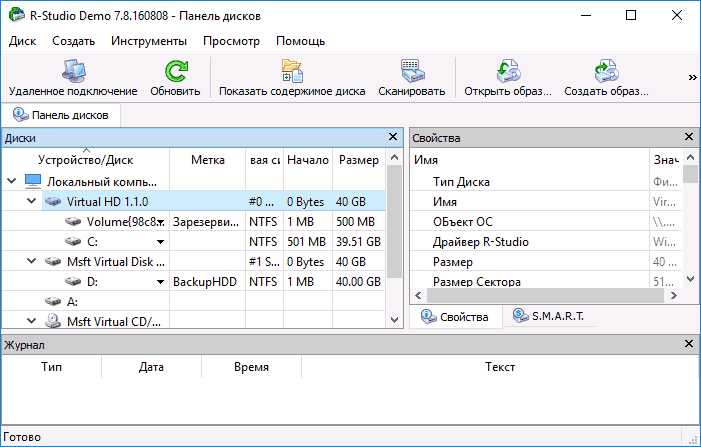Image resolution: width=701 pixels, height=447 pixels.
Task: Click the green Обновить refresh icon
Action: point(176,71)
